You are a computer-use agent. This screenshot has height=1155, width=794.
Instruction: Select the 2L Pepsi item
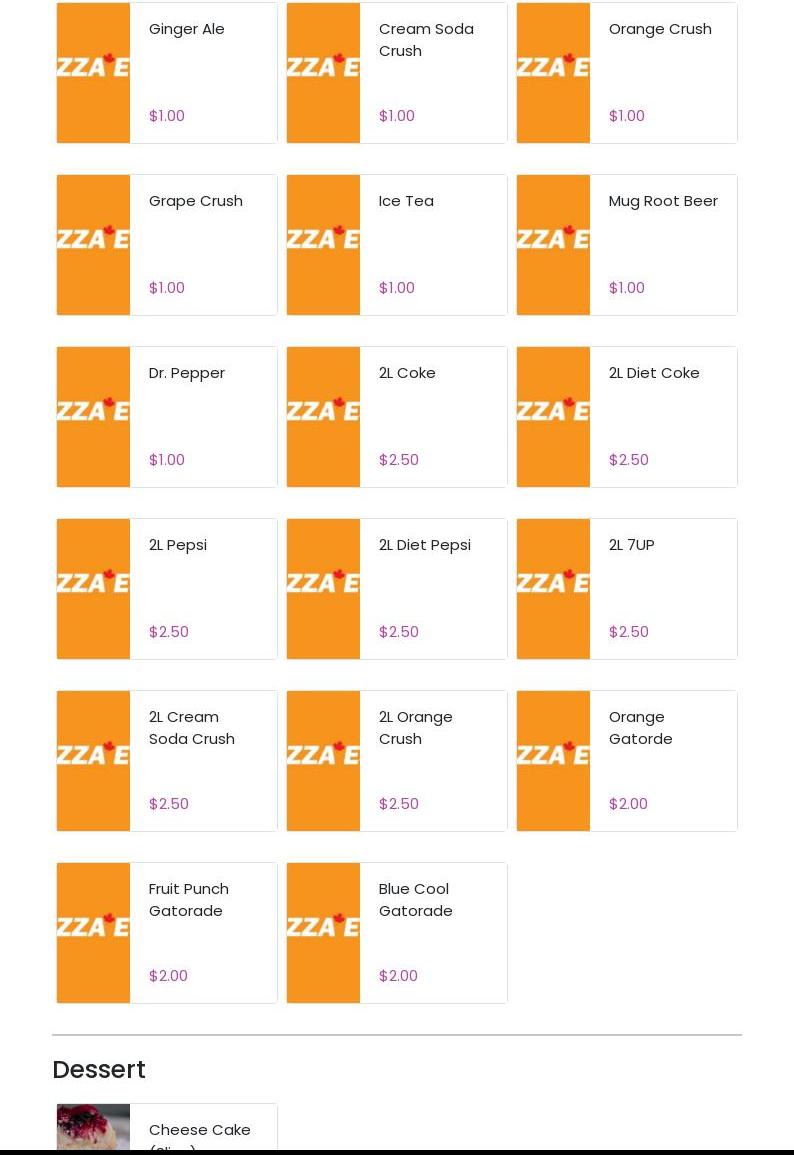[167, 589]
